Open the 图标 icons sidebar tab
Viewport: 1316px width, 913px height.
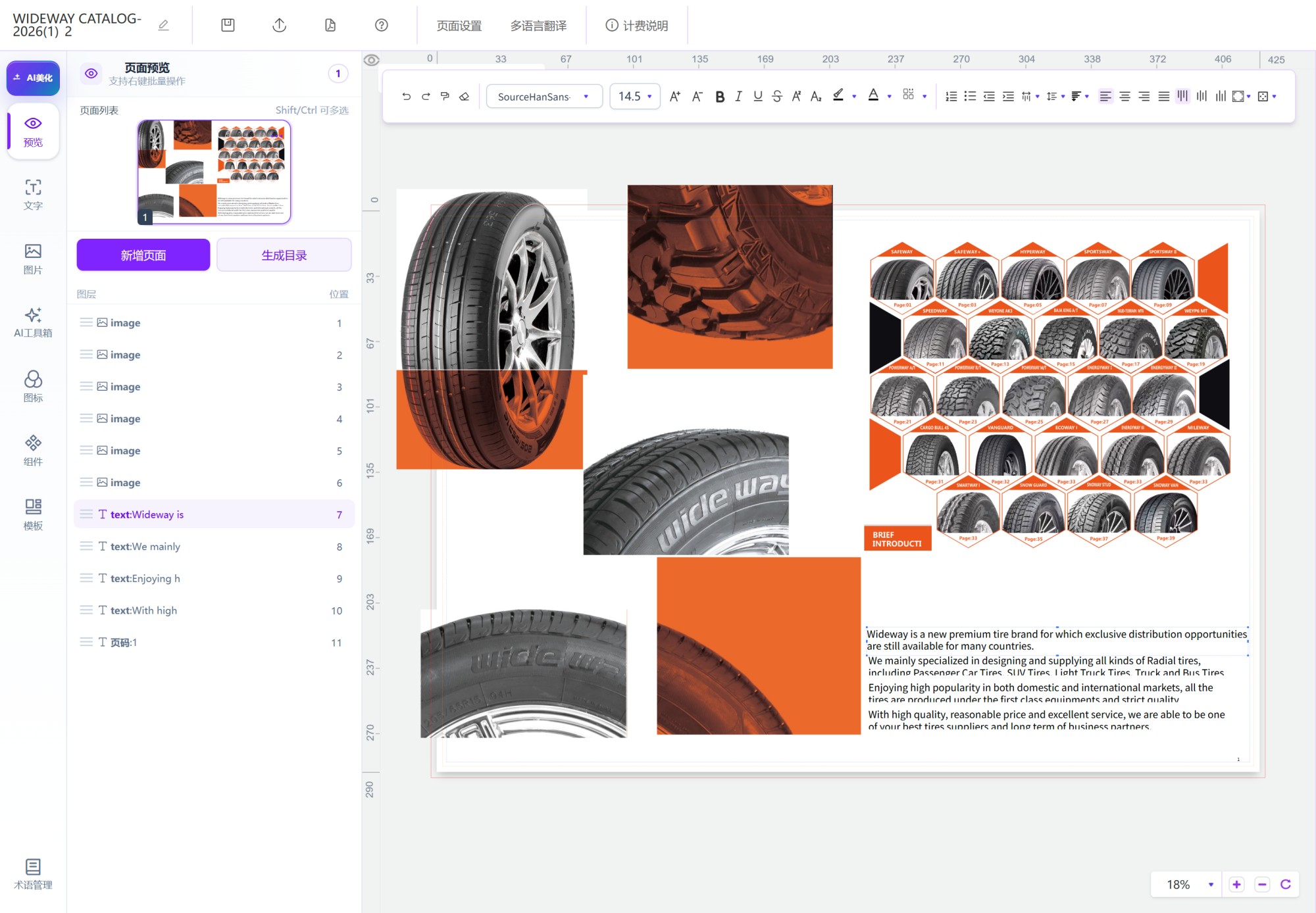coord(33,387)
